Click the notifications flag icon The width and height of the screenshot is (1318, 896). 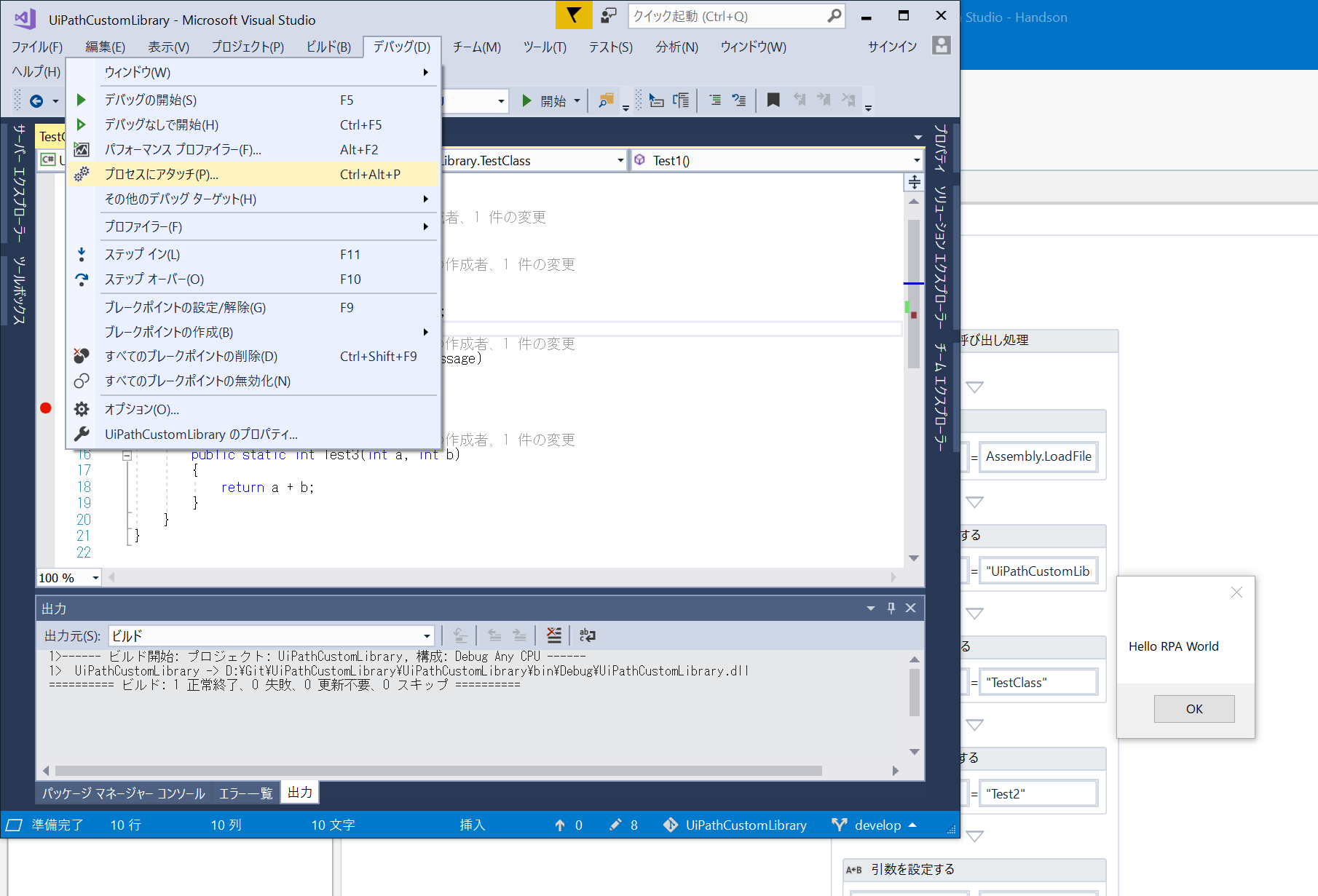pos(574,15)
